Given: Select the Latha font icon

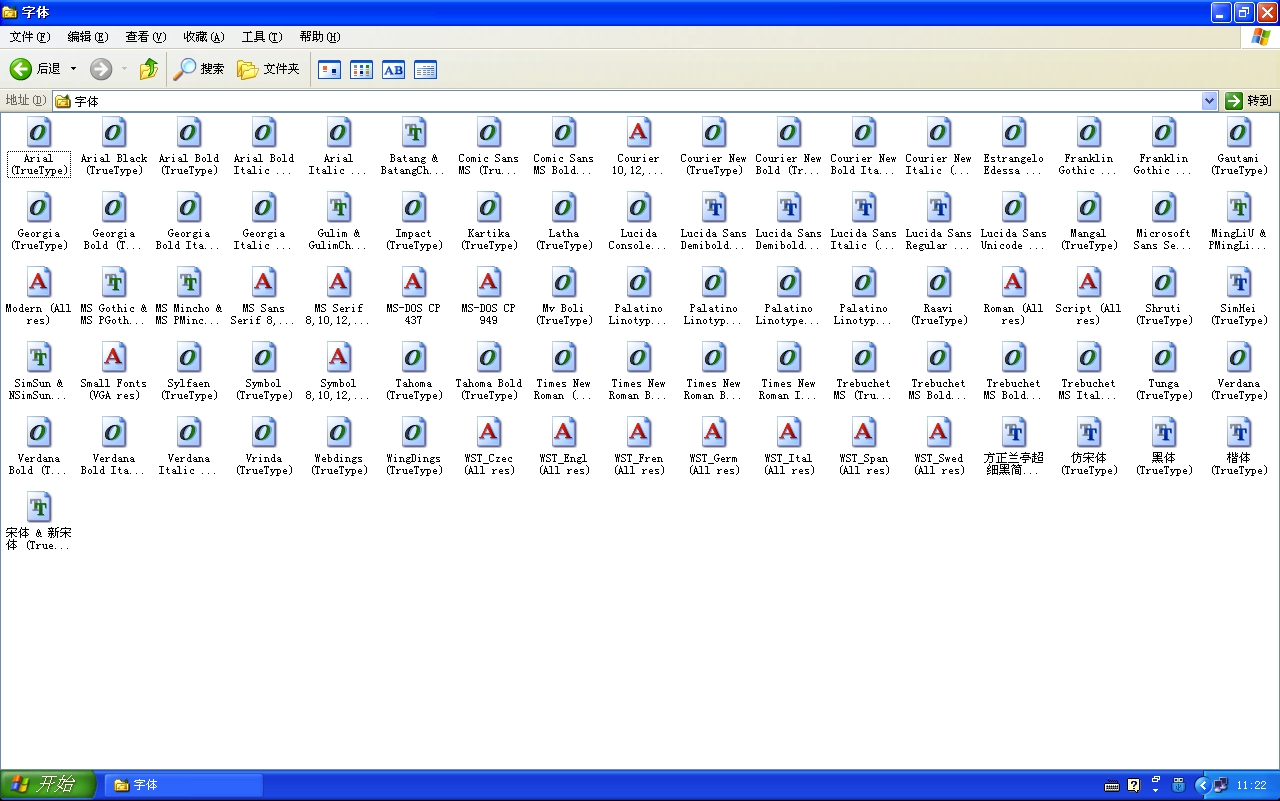Looking at the screenshot, I should [x=564, y=207].
